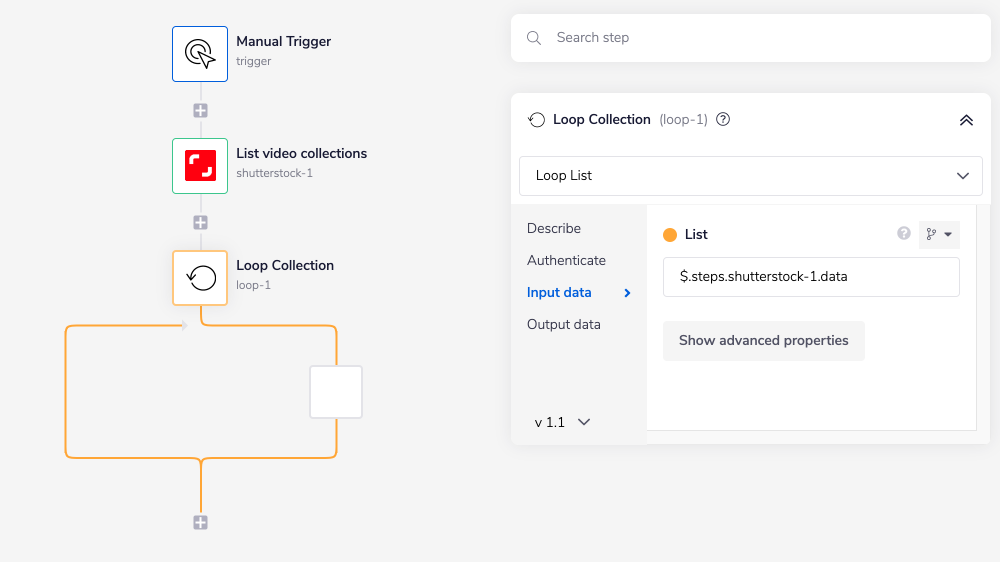Open help for Loop Collection header
The height and width of the screenshot is (562, 1000).
tap(723, 119)
